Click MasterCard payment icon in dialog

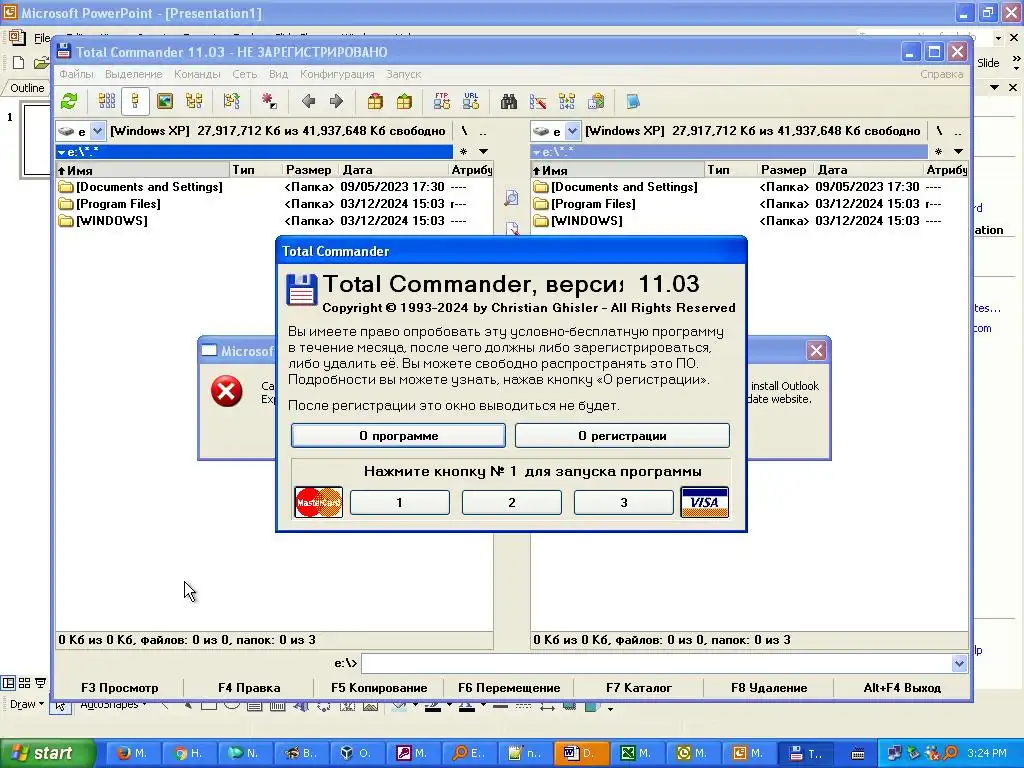click(319, 502)
